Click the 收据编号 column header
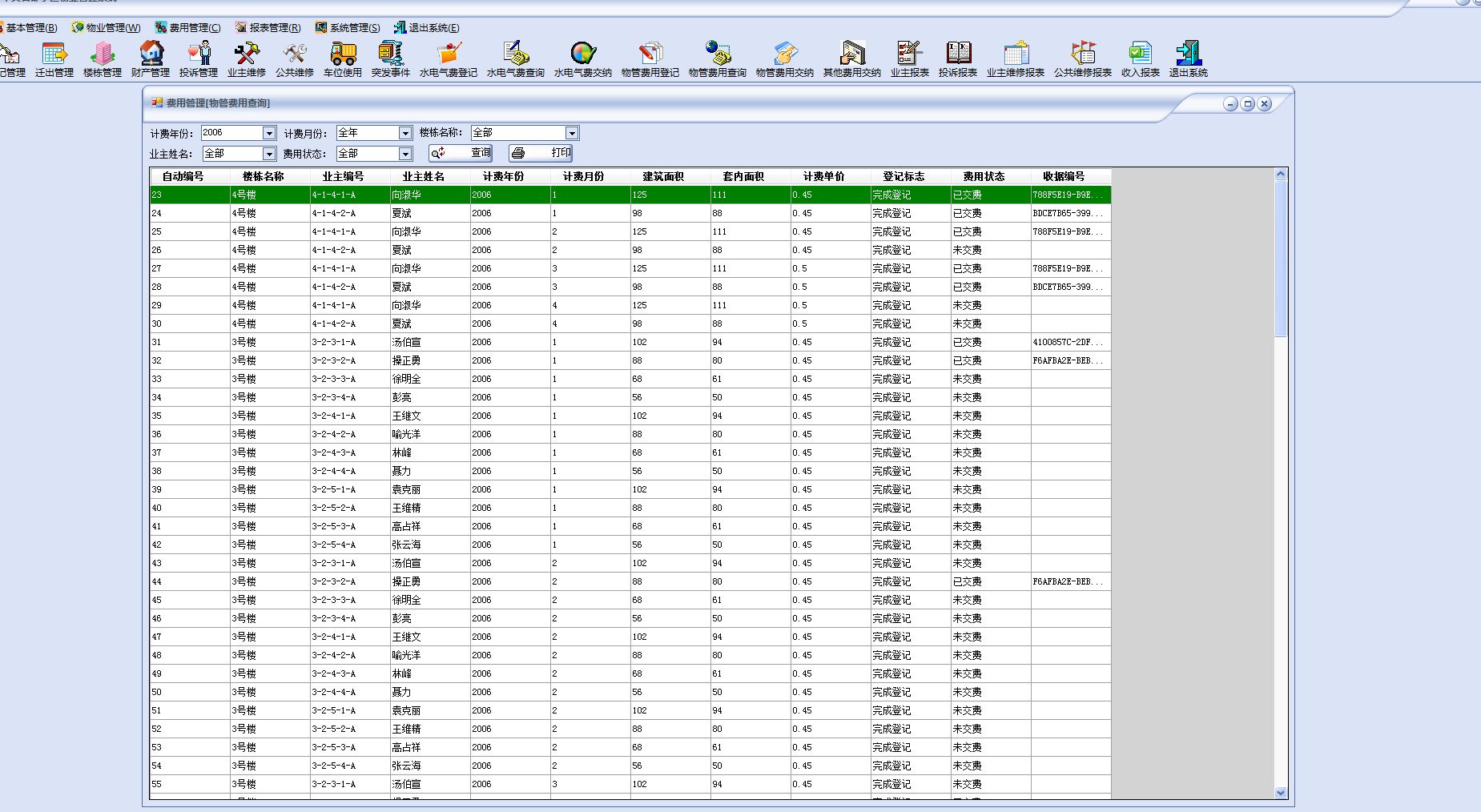Image resolution: width=1481 pixels, height=812 pixels. click(1071, 176)
